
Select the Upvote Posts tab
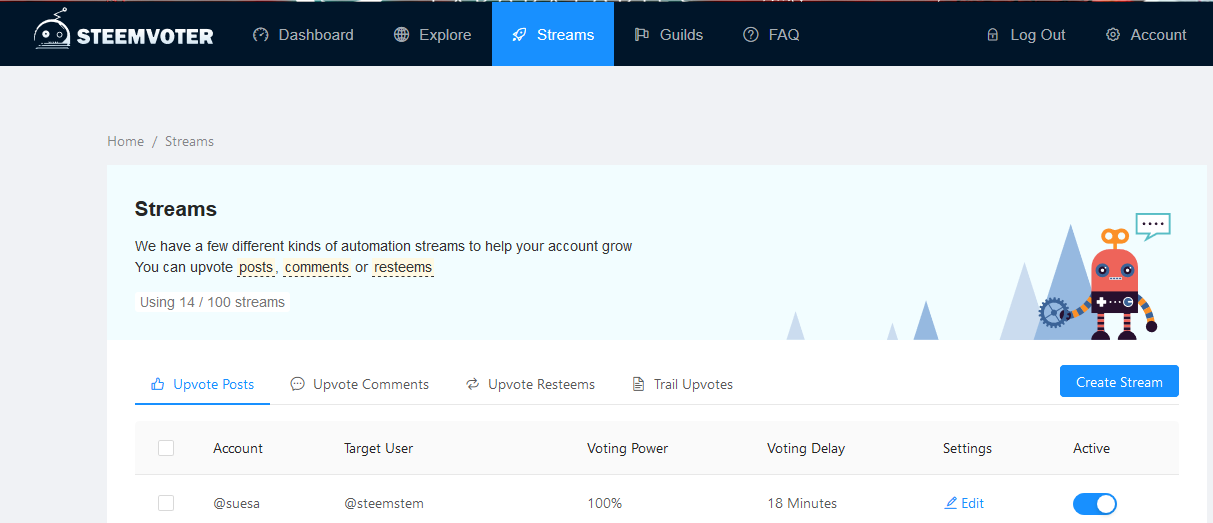[202, 384]
